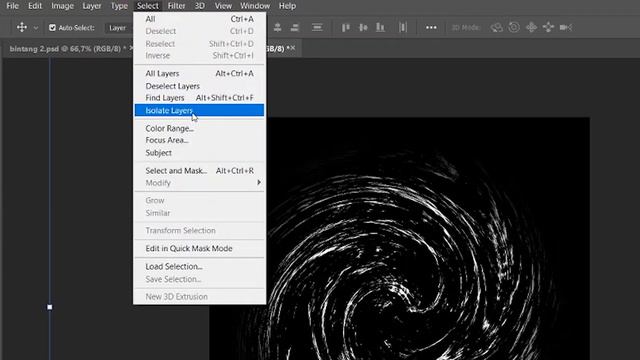Toggle the Auto-Select checkbox
The height and width of the screenshot is (360, 640).
point(52,28)
